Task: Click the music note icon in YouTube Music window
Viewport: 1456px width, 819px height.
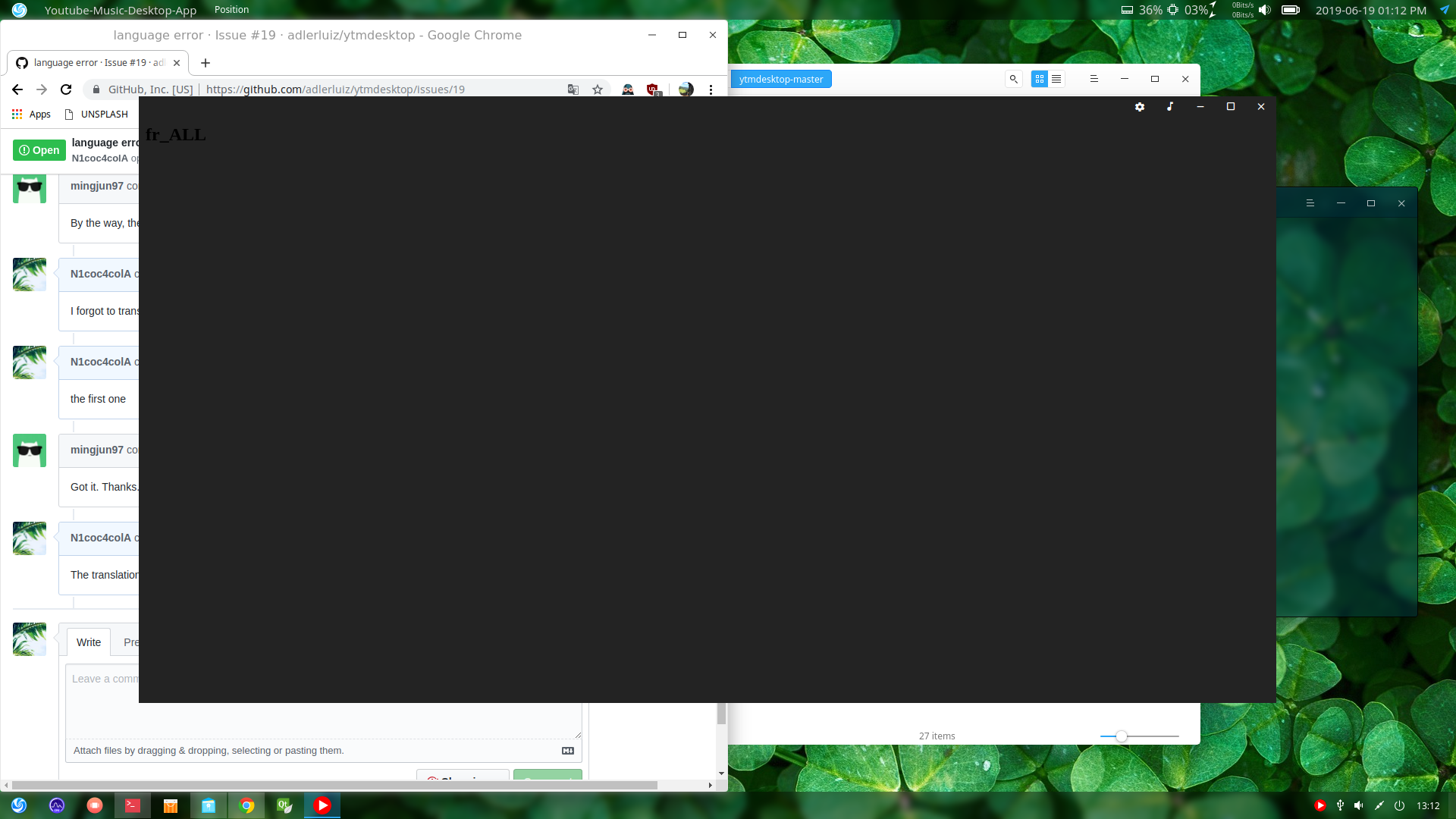Action: 1170,107
